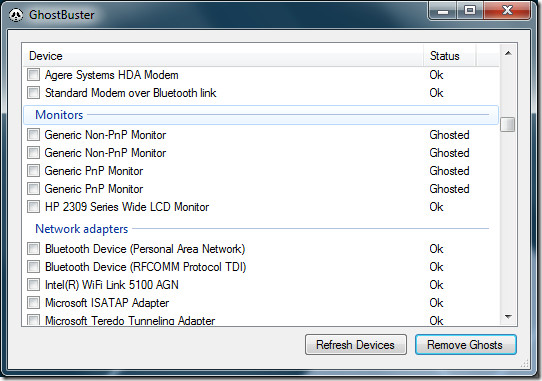Click the scrollbar down arrow
The height and width of the screenshot is (381, 542).
click(x=508, y=316)
